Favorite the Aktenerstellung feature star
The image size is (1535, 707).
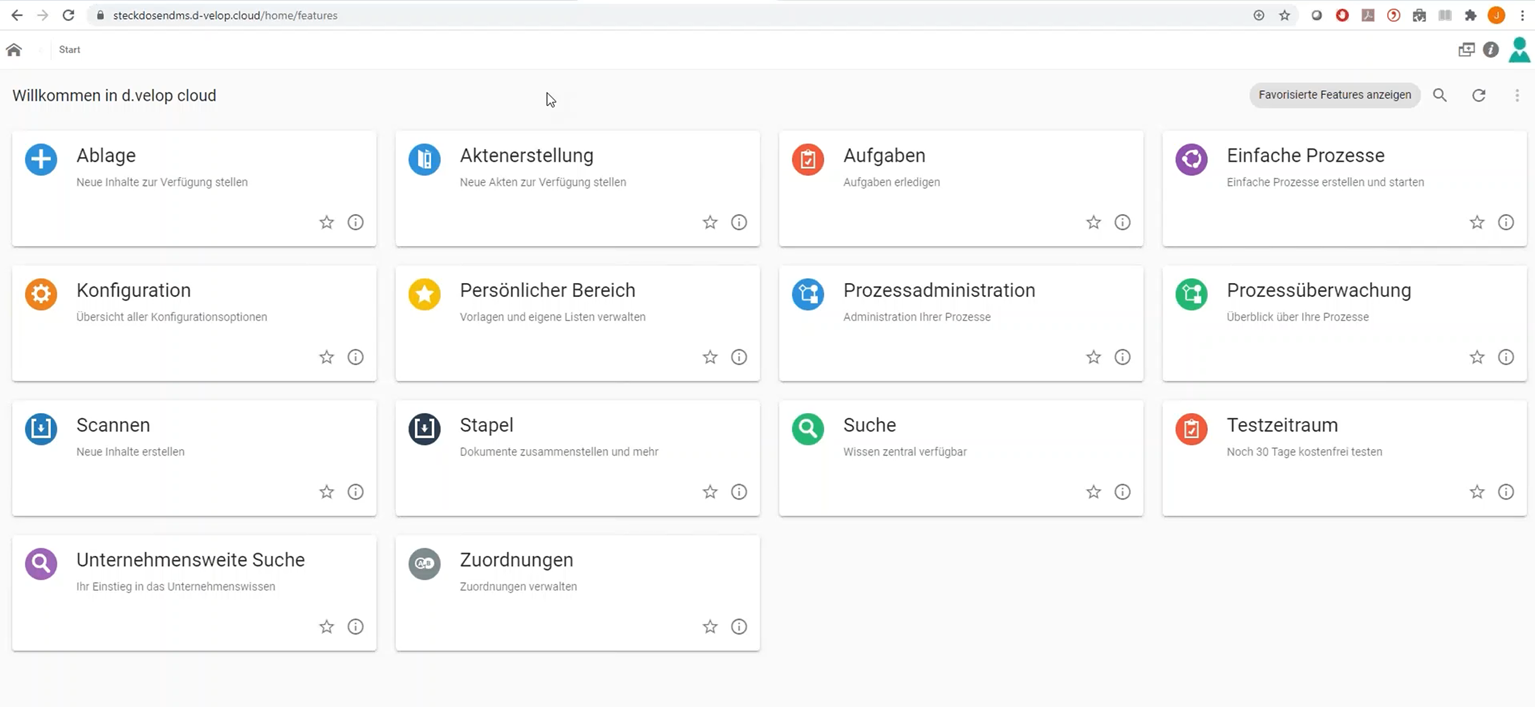[710, 222]
